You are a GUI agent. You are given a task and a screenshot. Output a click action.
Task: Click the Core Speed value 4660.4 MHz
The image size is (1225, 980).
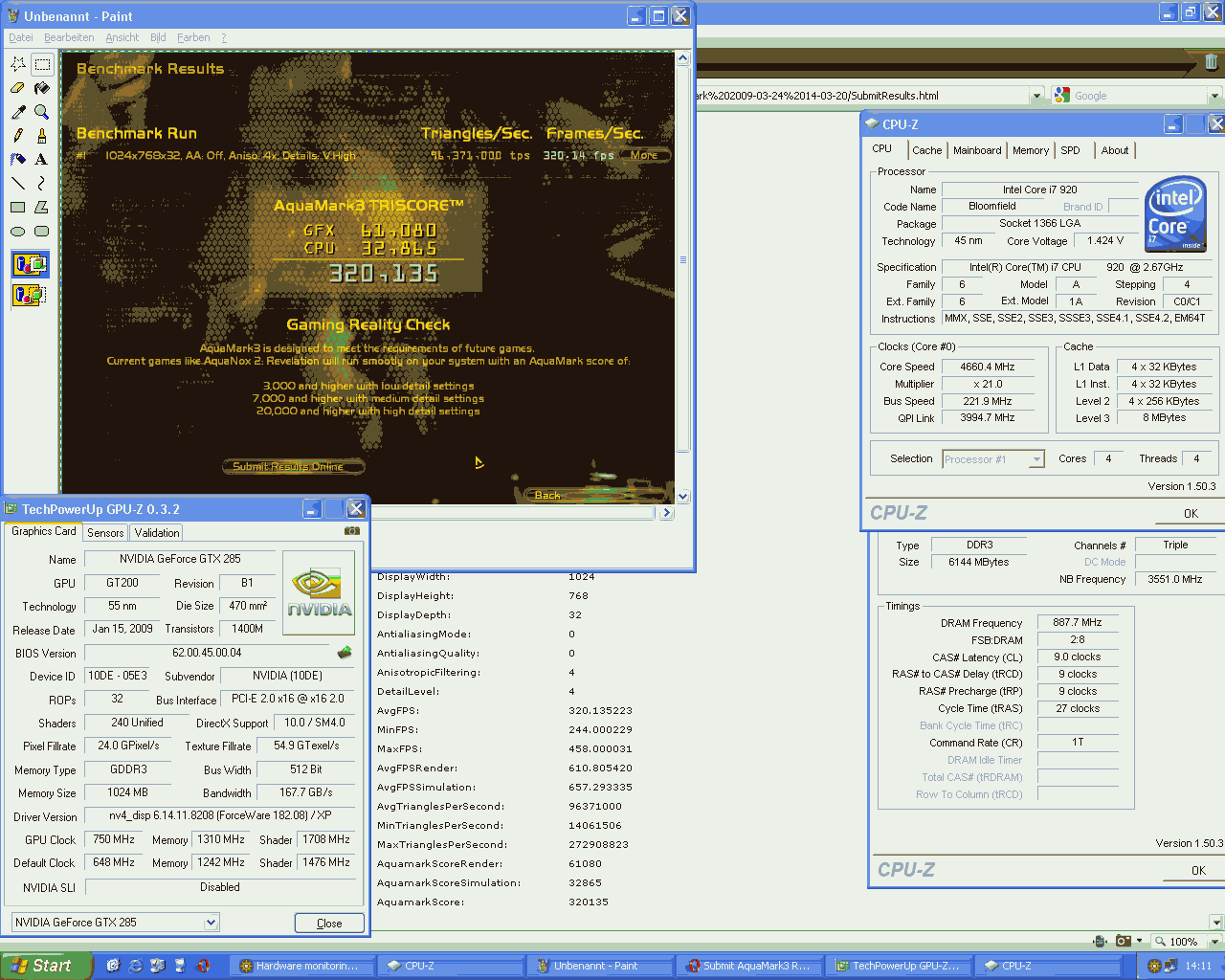(987, 367)
